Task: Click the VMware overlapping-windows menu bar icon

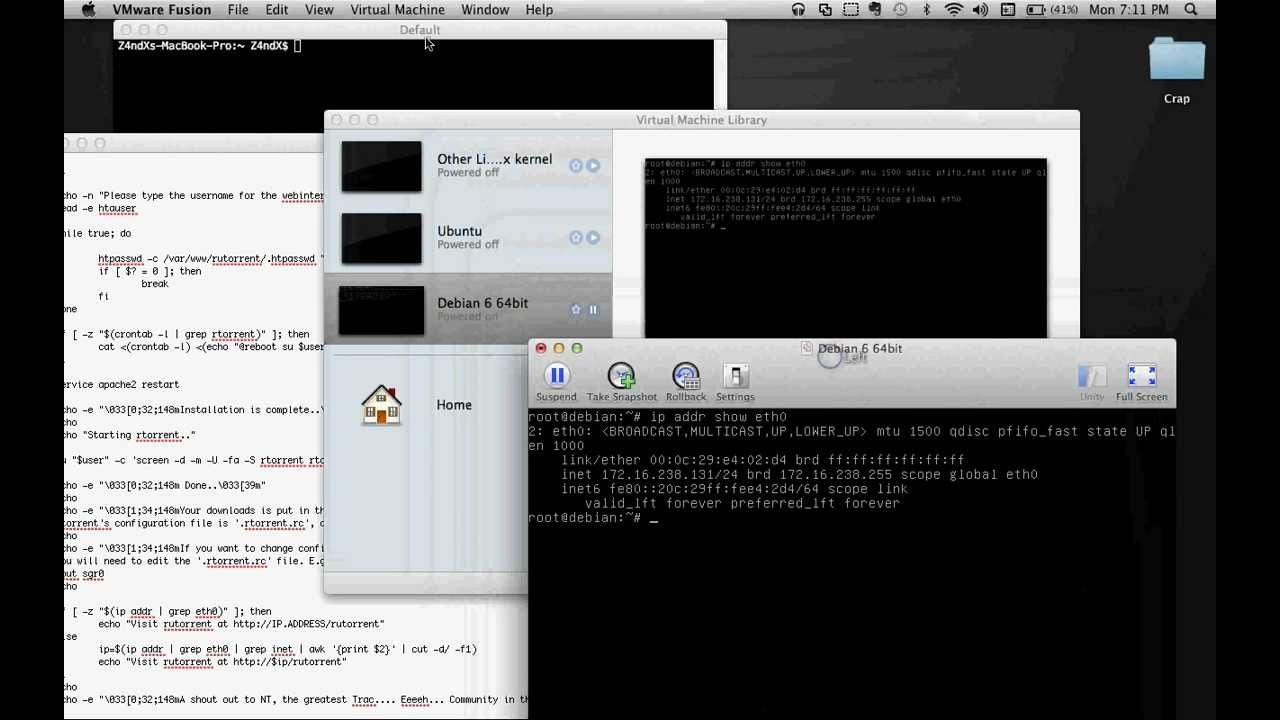Action: [825, 10]
